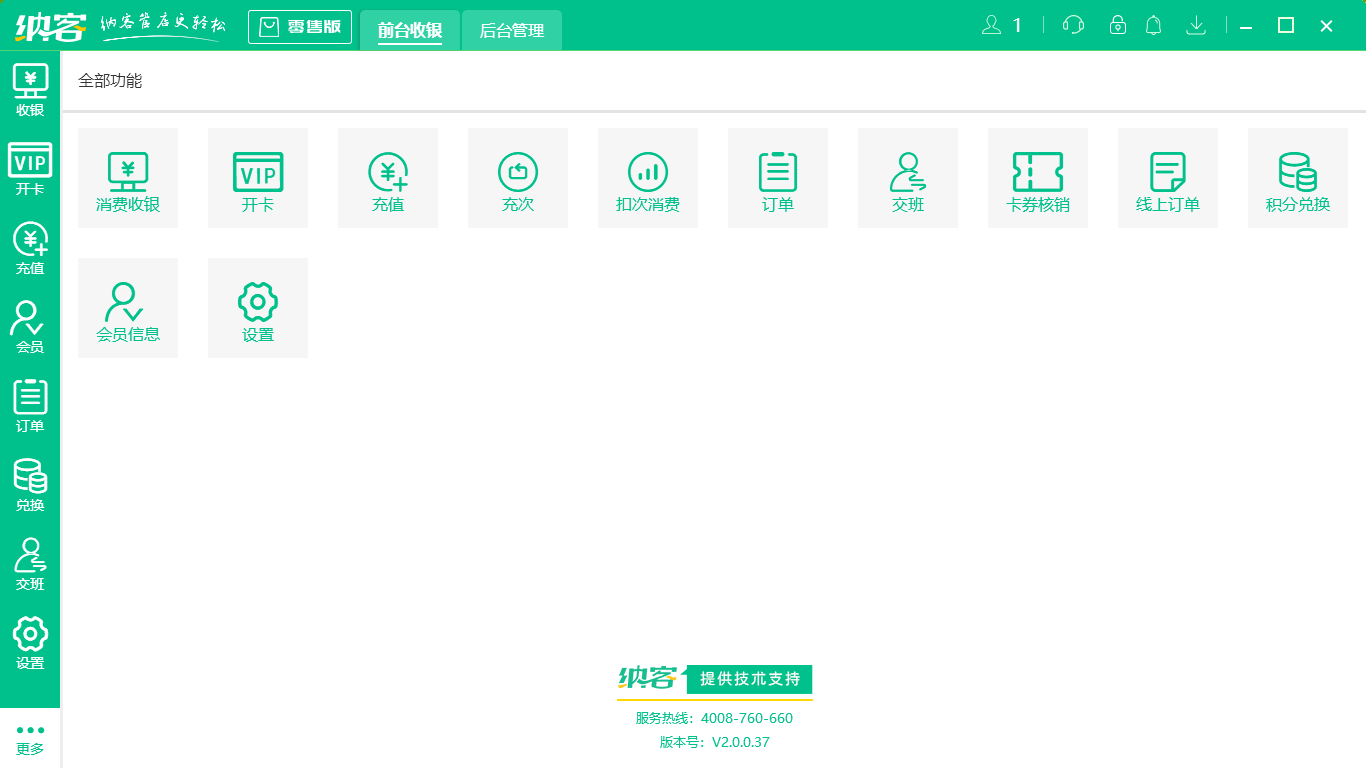The width and height of the screenshot is (1366, 768).
Task: Click the 交班 shift handover tile
Action: pyautogui.click(x=908, y=178)
